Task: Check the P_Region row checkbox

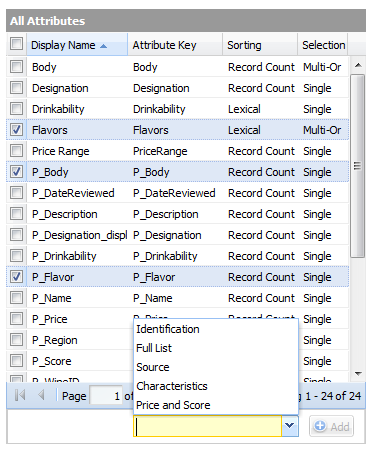Action: coord(16,340)
